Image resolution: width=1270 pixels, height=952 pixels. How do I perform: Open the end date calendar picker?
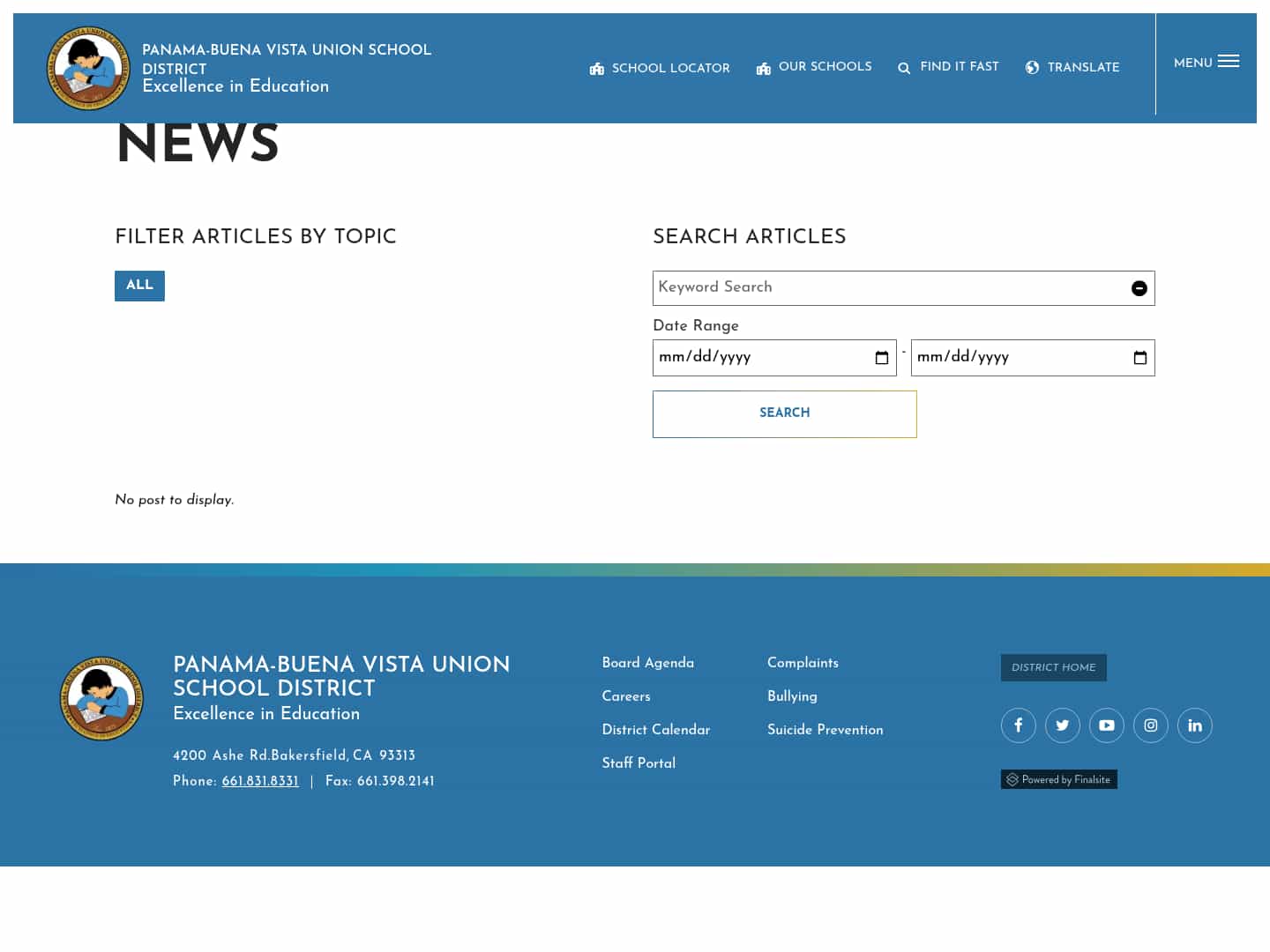1139,357
